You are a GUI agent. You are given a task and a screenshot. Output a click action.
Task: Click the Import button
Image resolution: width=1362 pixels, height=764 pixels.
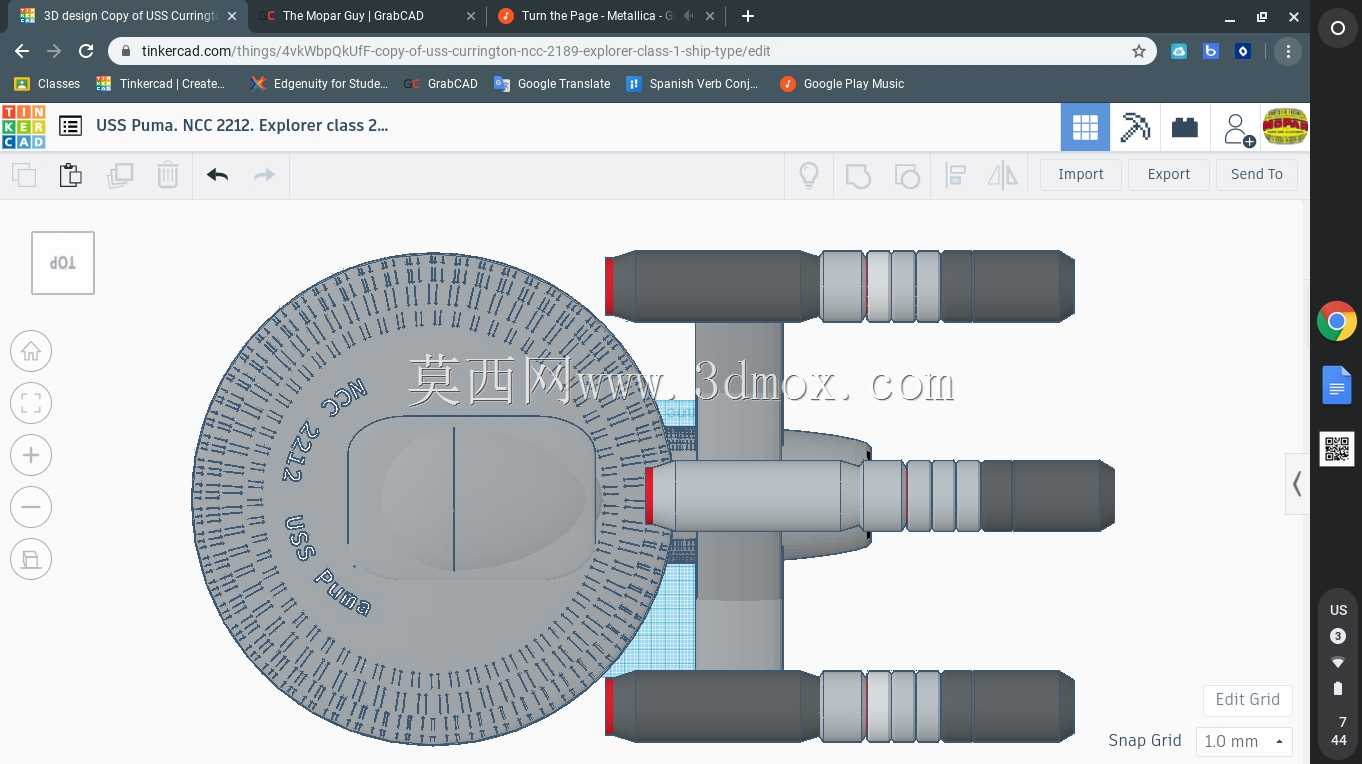[x=1081, y=174]
